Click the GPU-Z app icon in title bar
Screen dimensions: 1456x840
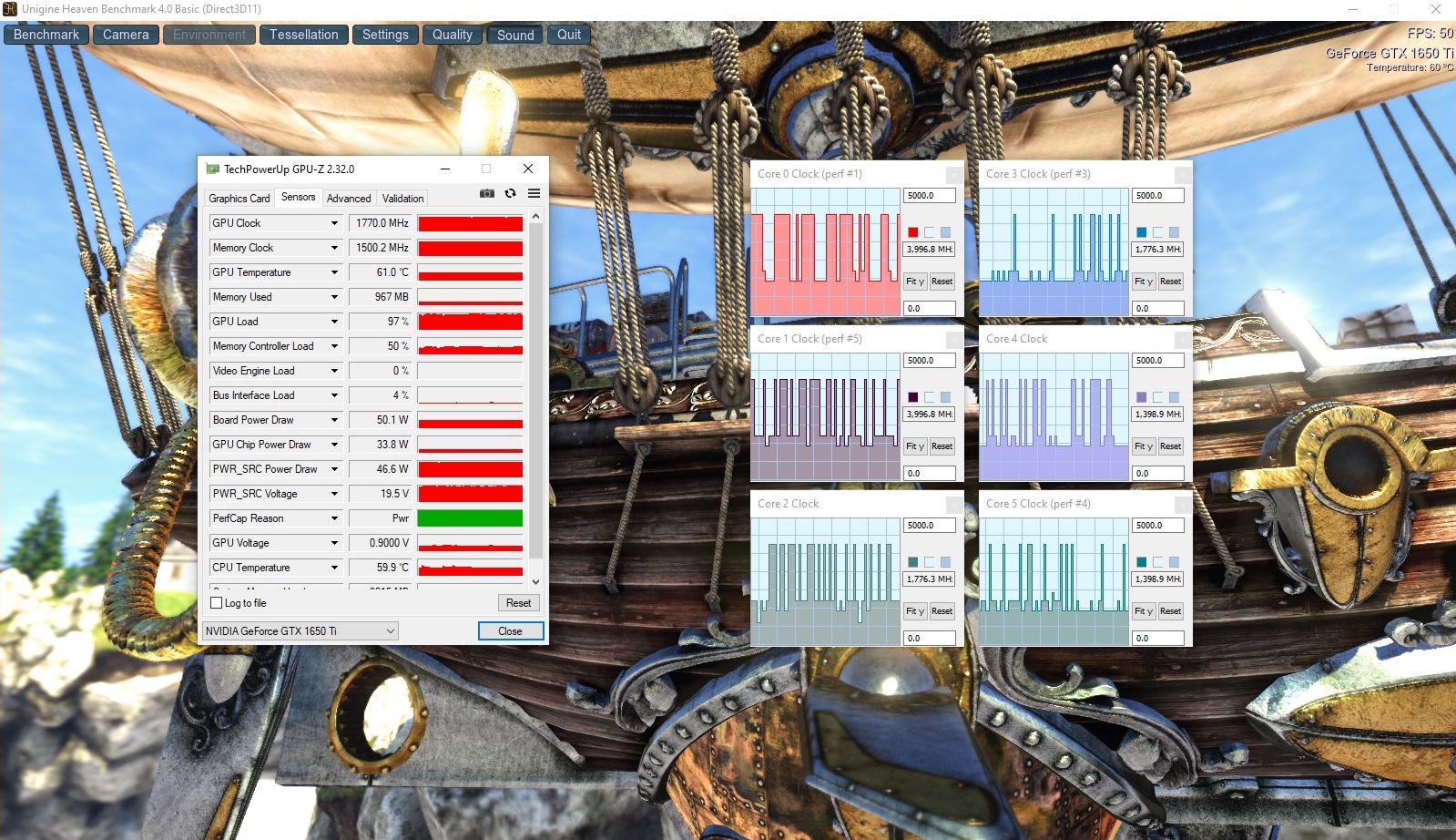[x=213, y=169]
